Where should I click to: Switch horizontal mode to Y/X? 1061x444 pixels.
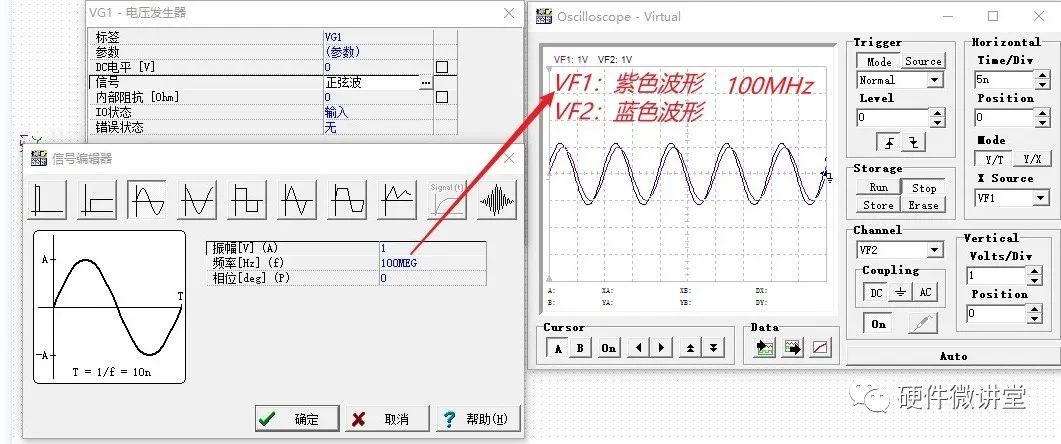click(x=1031, y=160)
